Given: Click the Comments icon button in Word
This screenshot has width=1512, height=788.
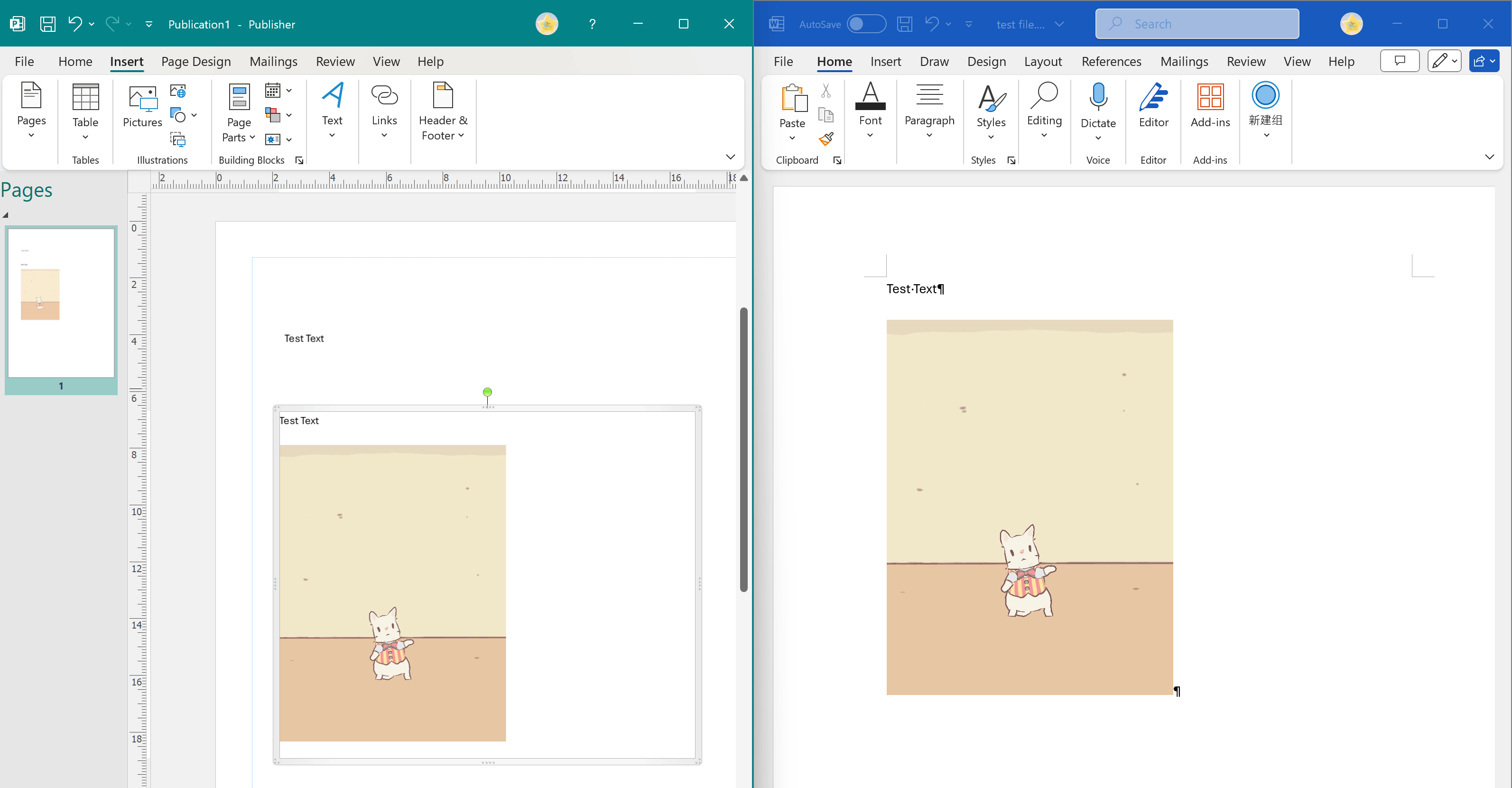Looking at the screenshot, I should tap(1400, 60).
